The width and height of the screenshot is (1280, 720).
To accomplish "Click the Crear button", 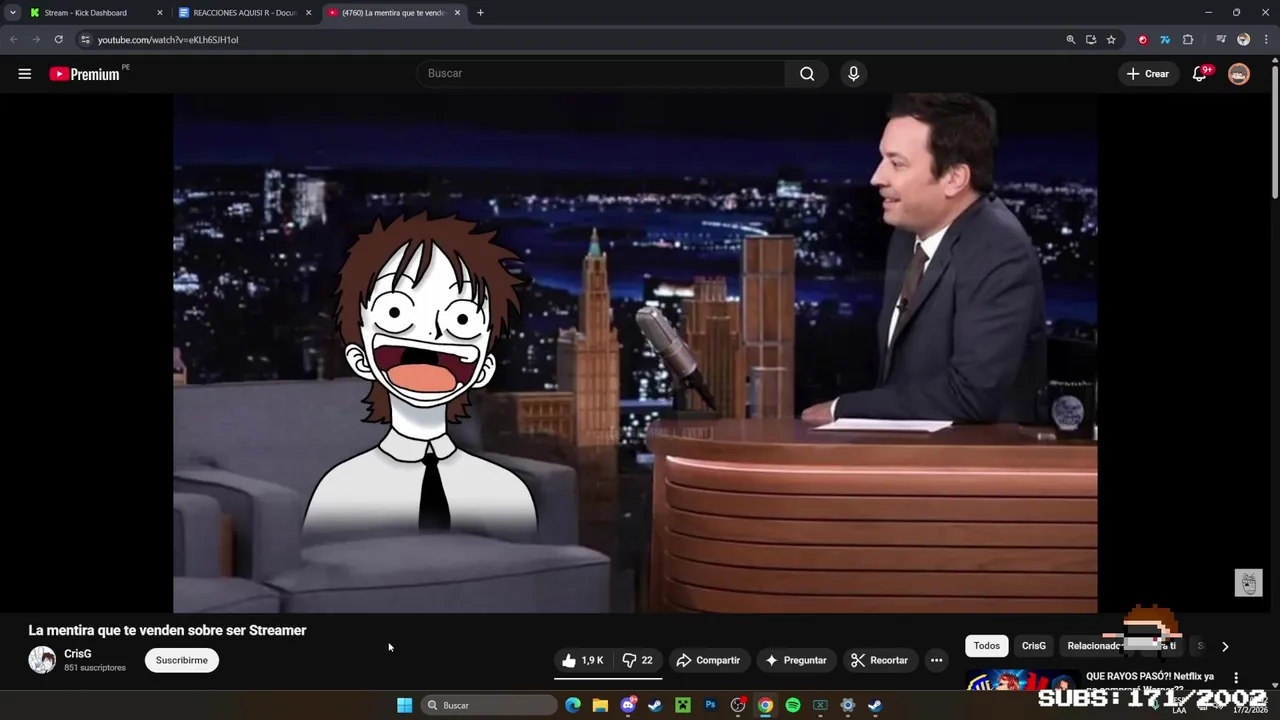I will tap(1148, 74).
